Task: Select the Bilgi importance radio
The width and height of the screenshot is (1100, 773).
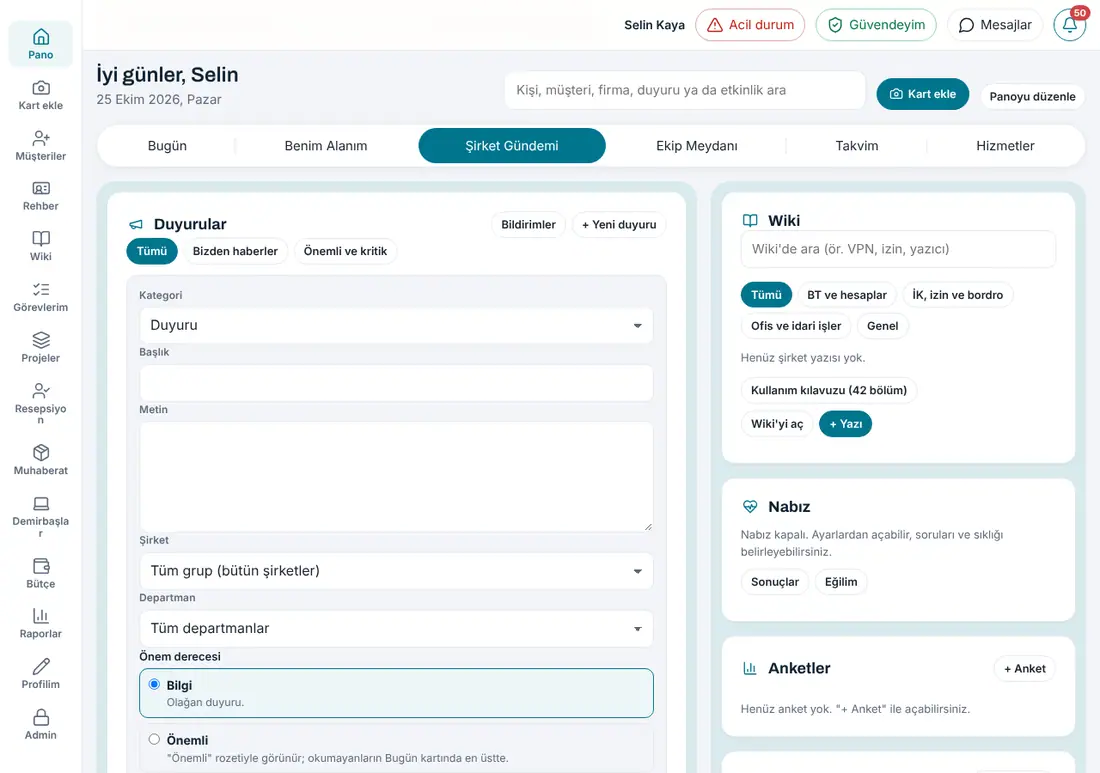Action: pos(154,685)
